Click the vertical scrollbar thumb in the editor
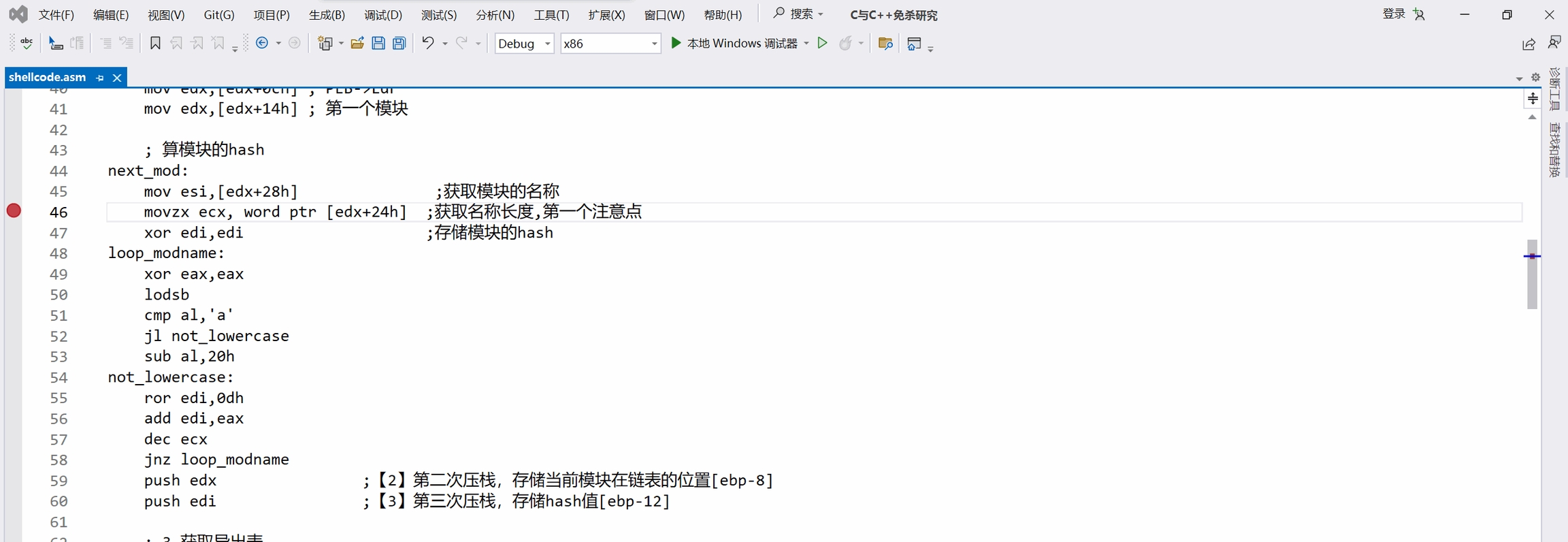 (1532, 274)
